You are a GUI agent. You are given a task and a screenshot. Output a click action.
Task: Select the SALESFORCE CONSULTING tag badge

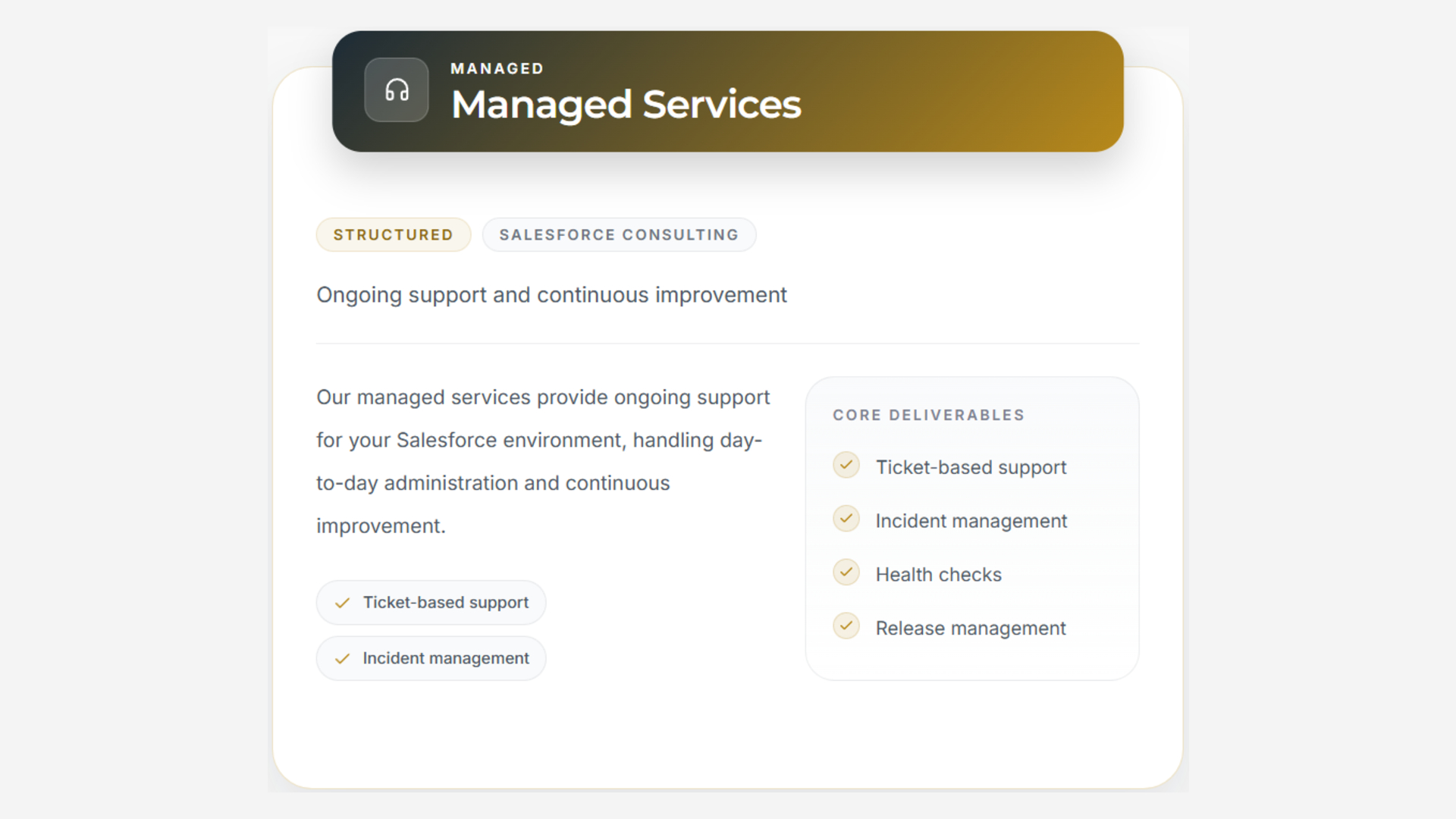[x=619, y=235]
